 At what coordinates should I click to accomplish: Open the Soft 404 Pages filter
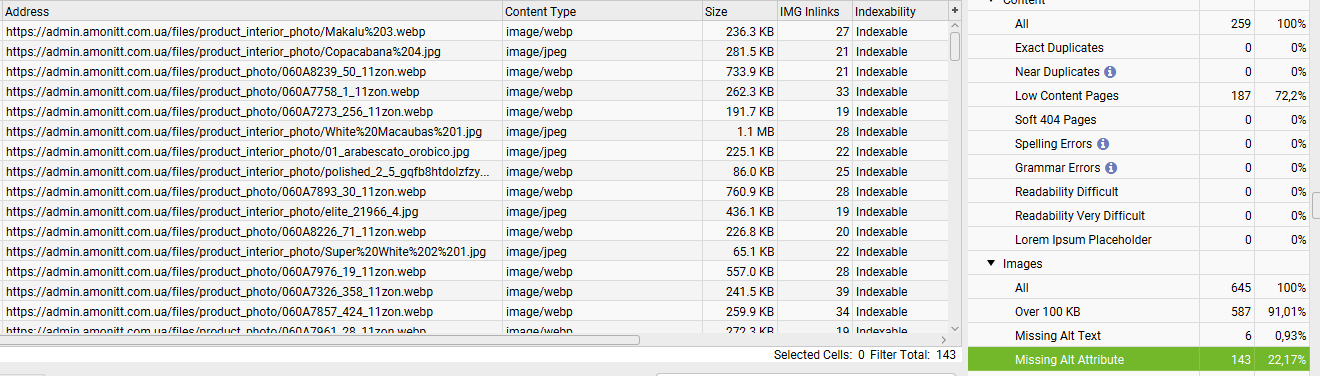(1141, 120)
